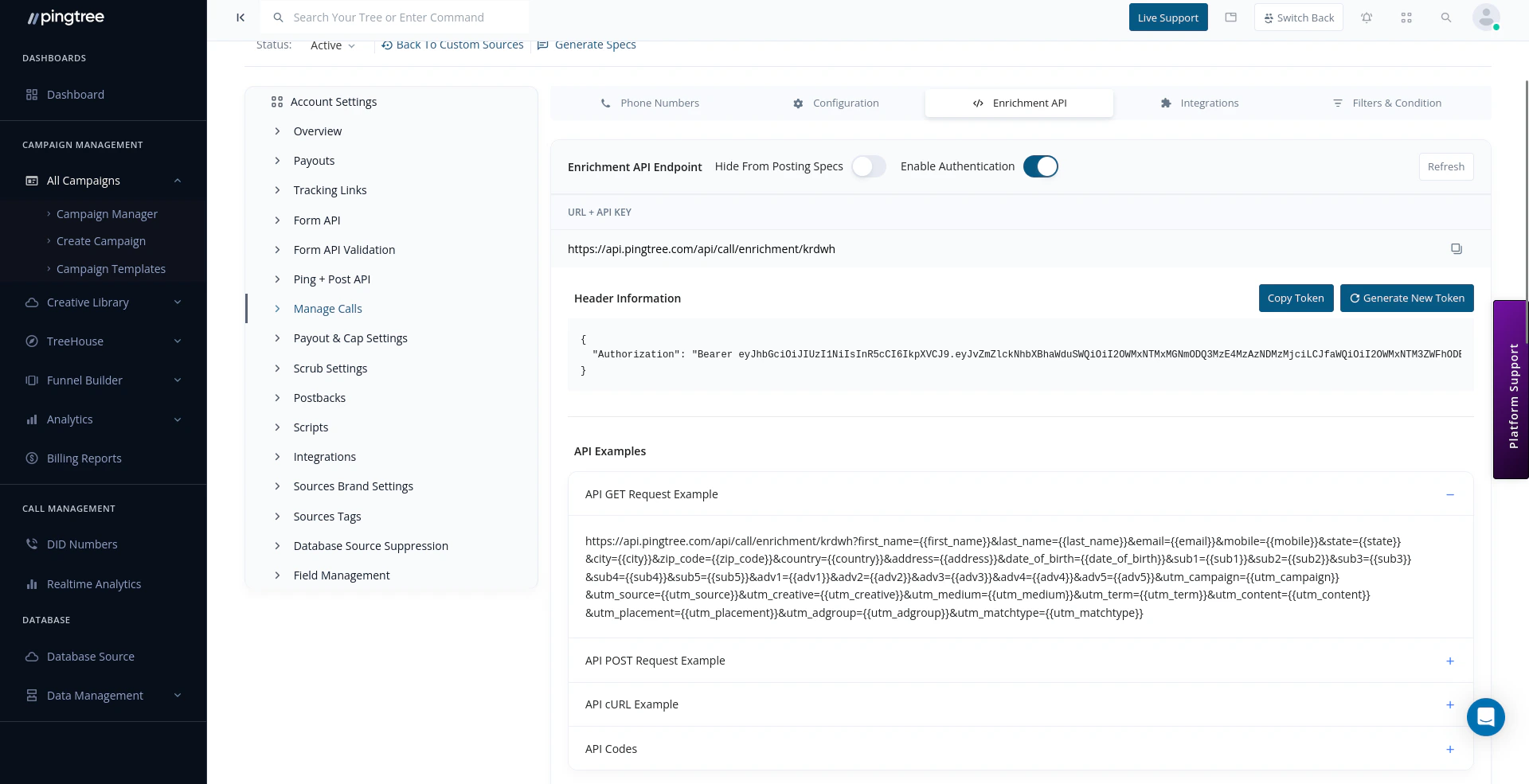The width and height of the screenshot is (1529, 784).
Task: Expand the Creative Library section
Action: (x=88, y=302)
